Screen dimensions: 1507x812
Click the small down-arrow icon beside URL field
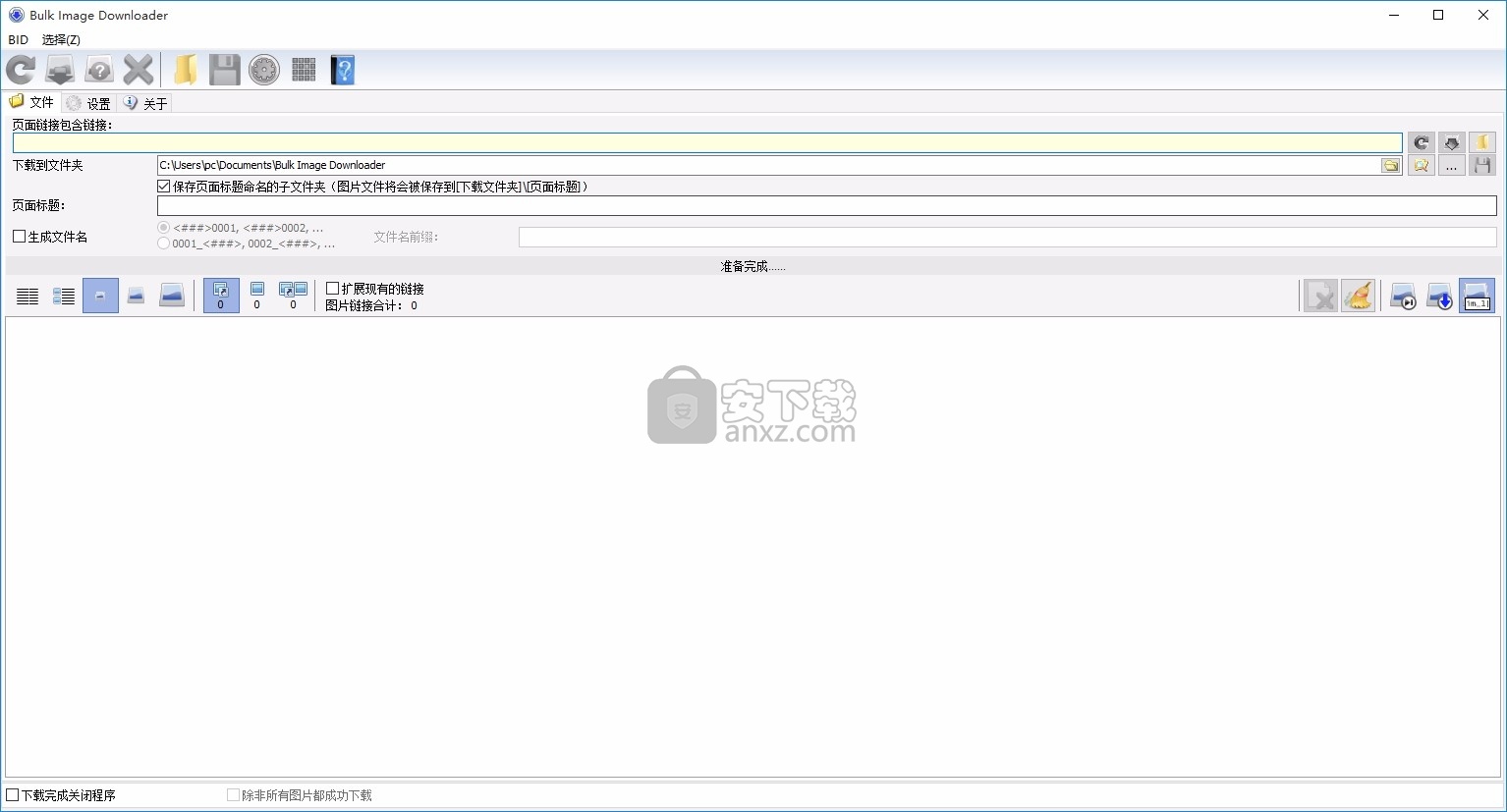[x=1452, y=143]
